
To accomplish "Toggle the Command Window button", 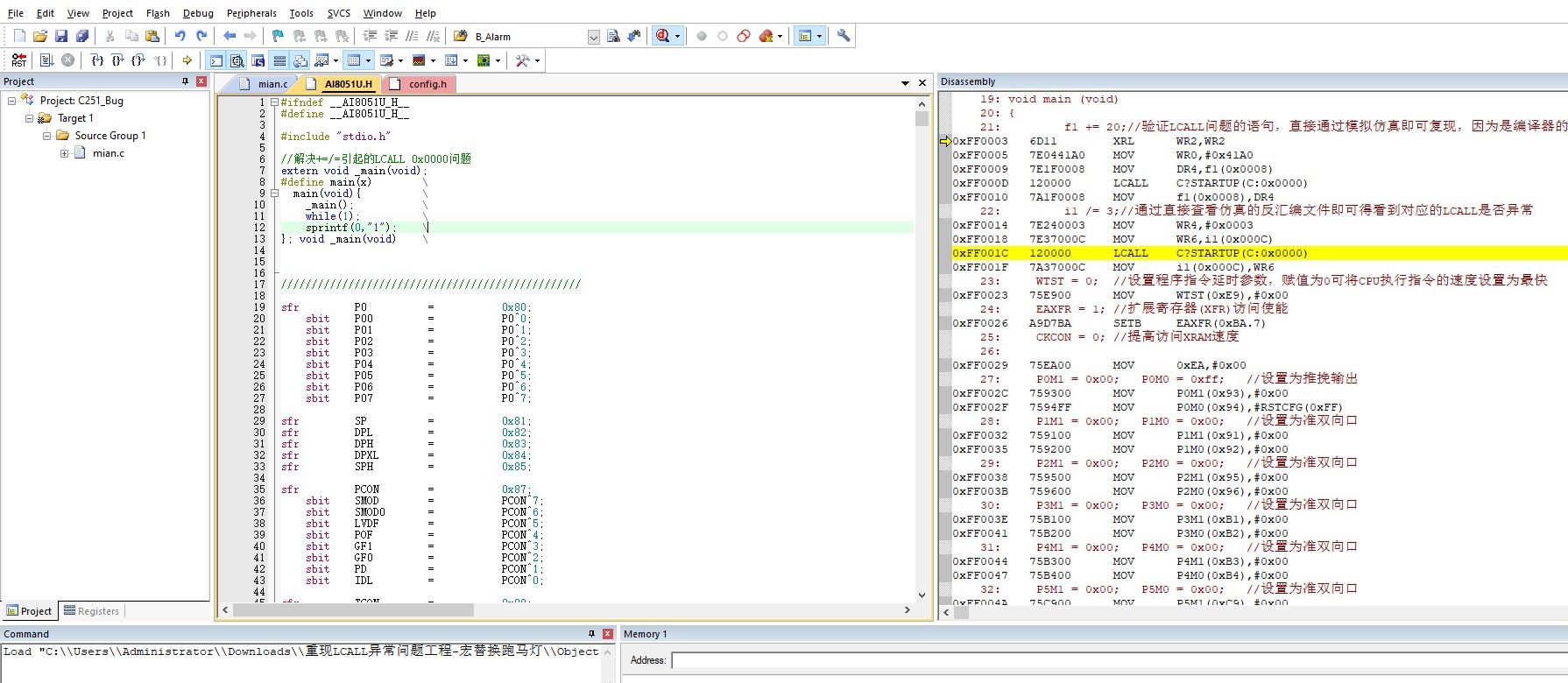I will [216, 60].
